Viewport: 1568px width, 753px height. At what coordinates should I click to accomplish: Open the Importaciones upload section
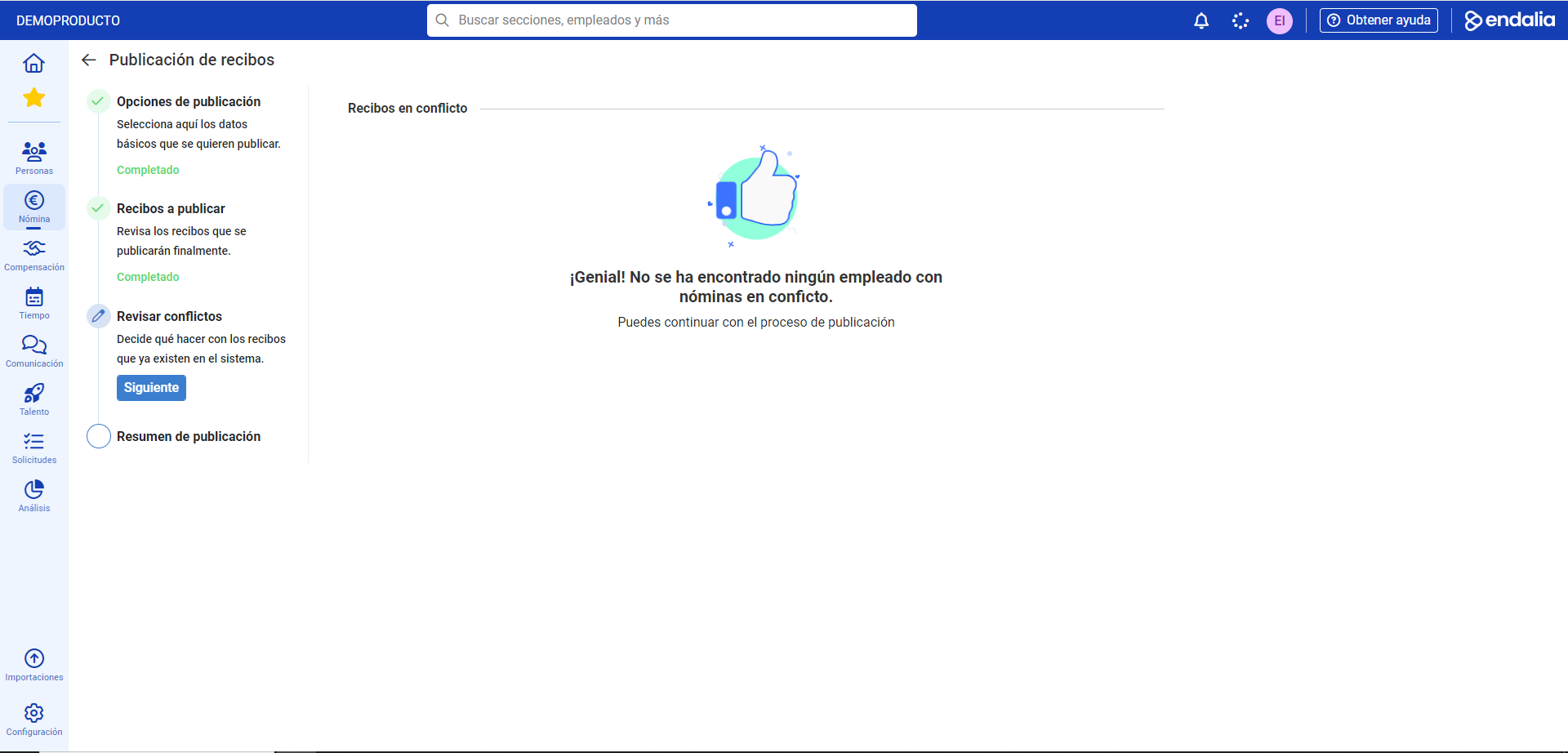(x=34, y=665)
